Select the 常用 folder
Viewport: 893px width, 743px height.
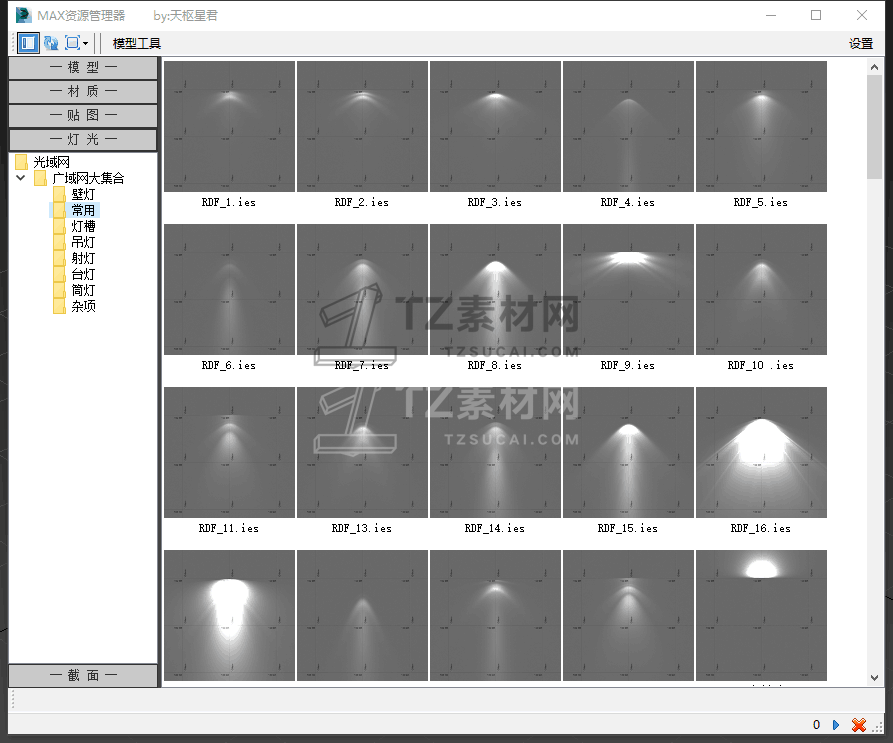(x=83, y=210)
